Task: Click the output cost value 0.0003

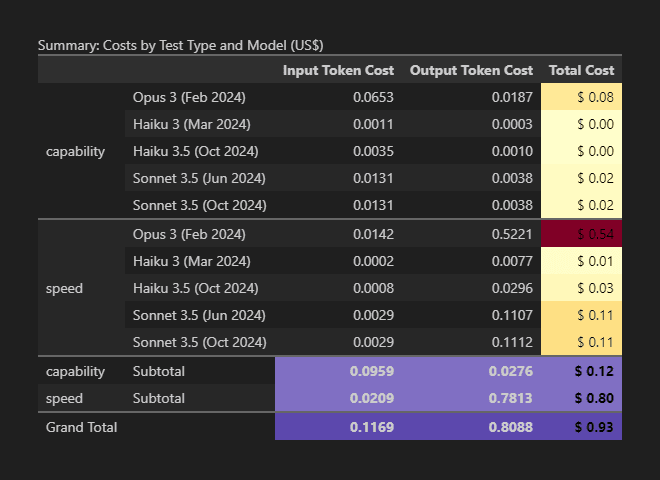Action: [512, 124]
